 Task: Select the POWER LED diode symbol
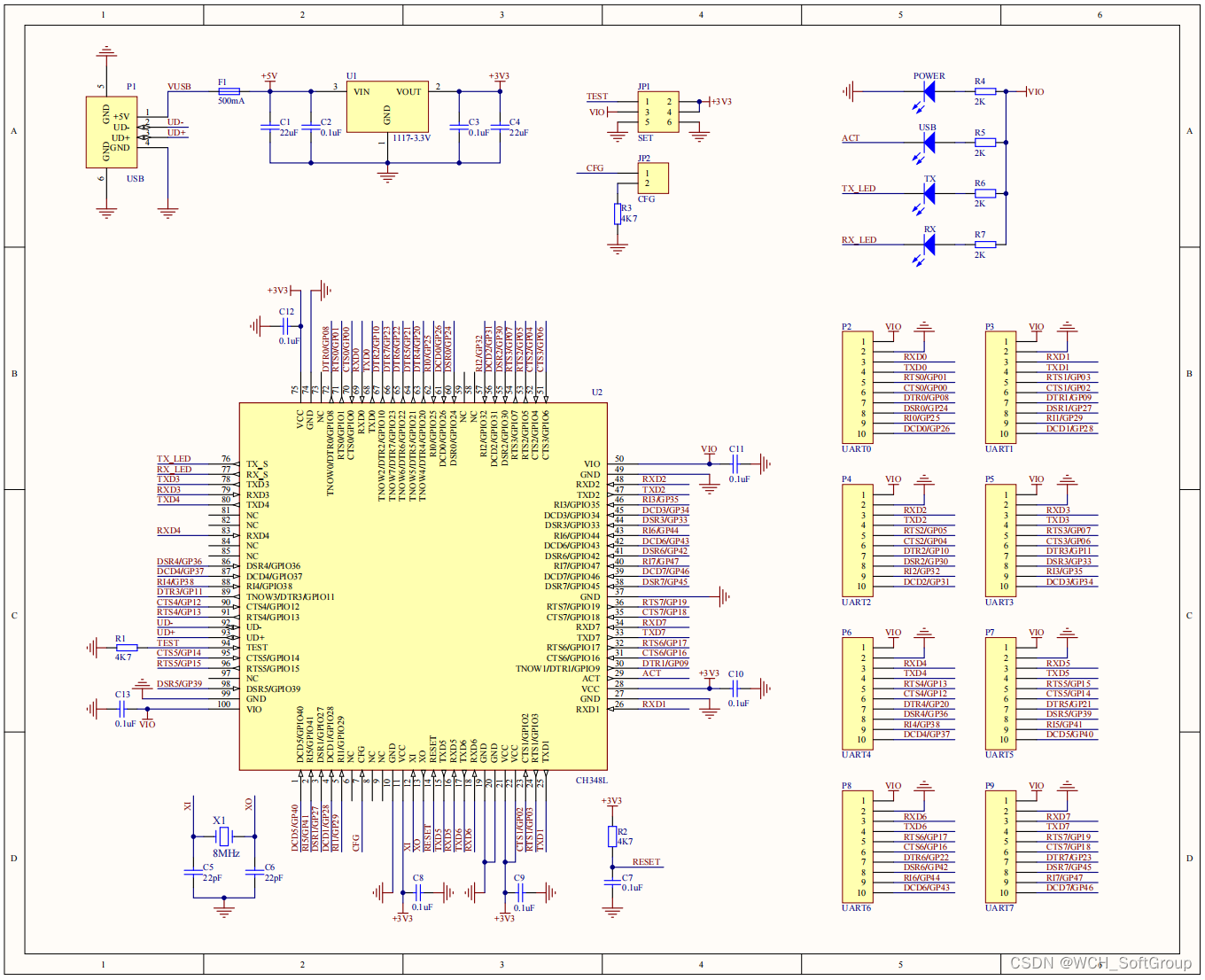click(929, 91)
